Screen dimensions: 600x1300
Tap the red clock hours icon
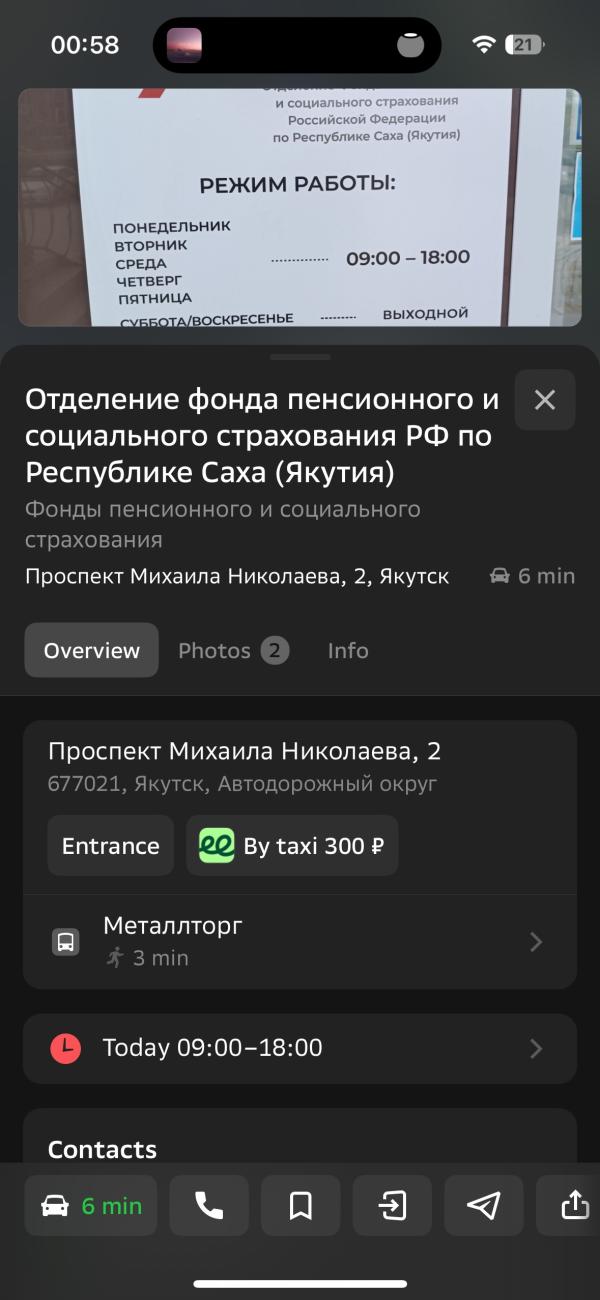pyautogui.click(x=66, y=1048)
